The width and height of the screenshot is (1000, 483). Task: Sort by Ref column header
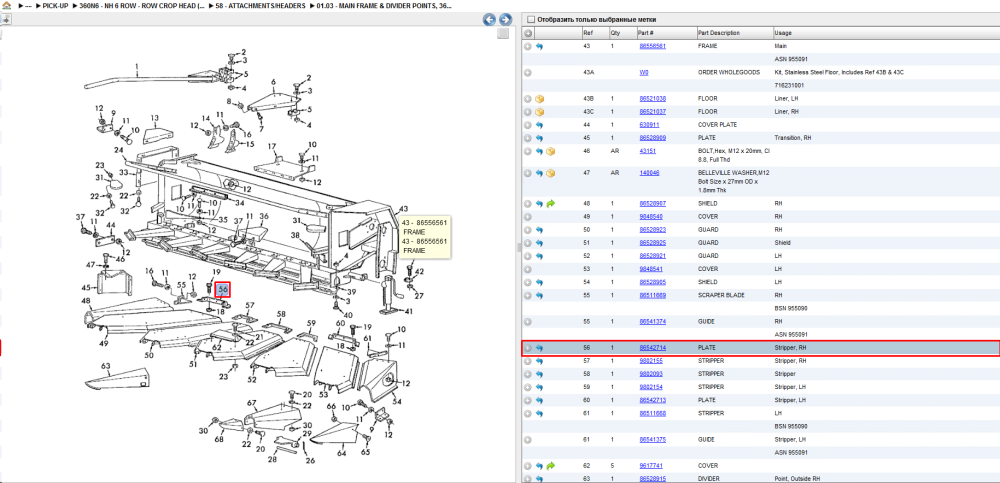click(x=594, y=33)
